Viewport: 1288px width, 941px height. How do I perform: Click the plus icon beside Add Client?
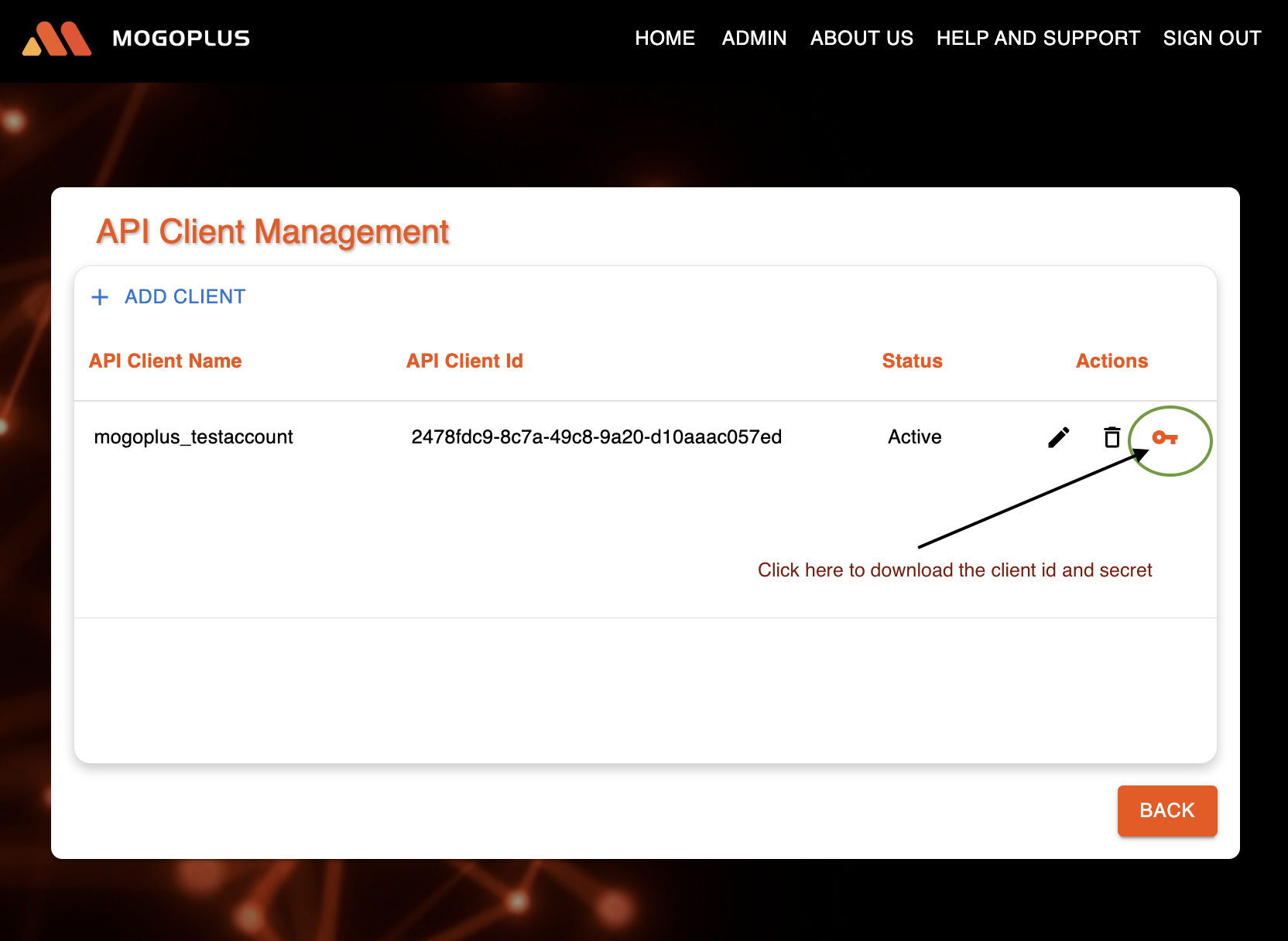100,297
